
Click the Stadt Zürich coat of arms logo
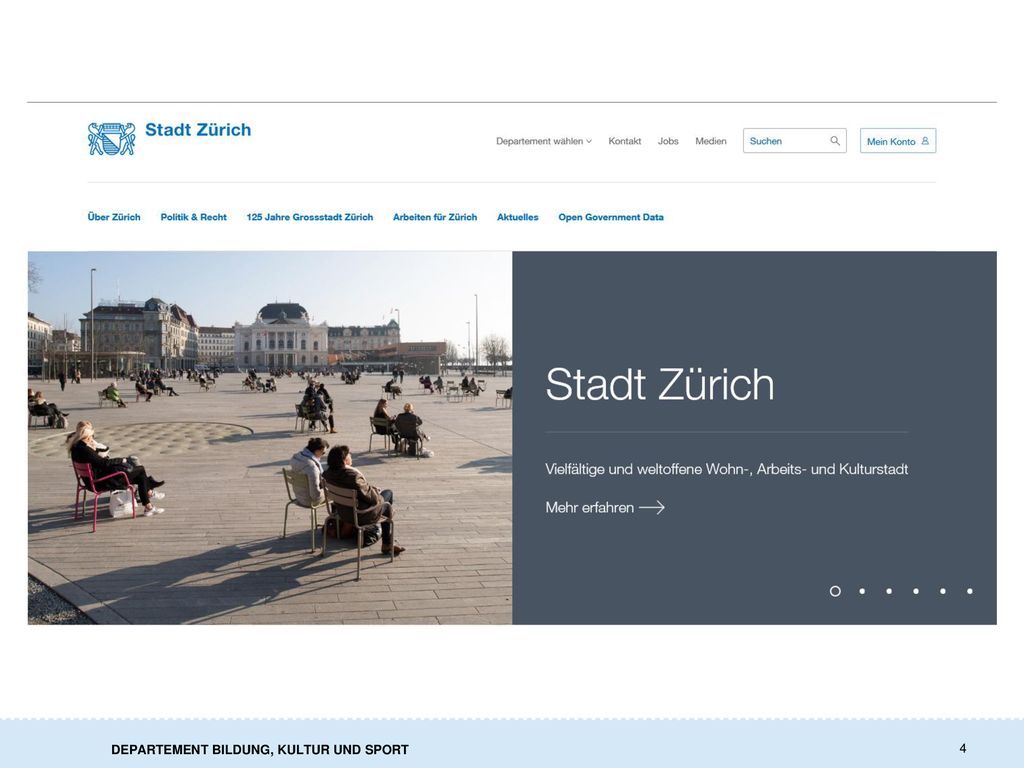click(112, 139)
